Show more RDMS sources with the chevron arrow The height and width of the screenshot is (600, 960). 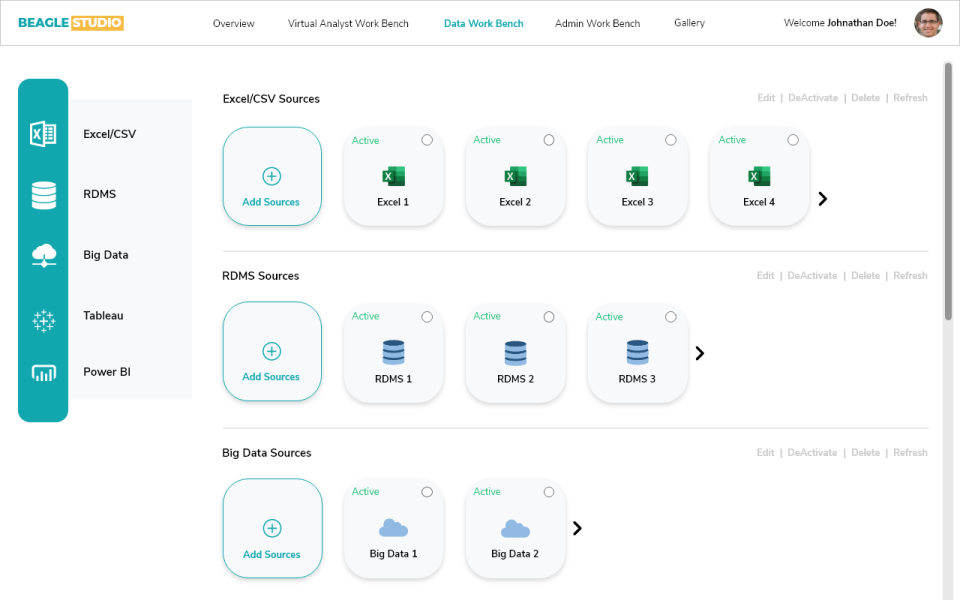(x=700, y=353)
